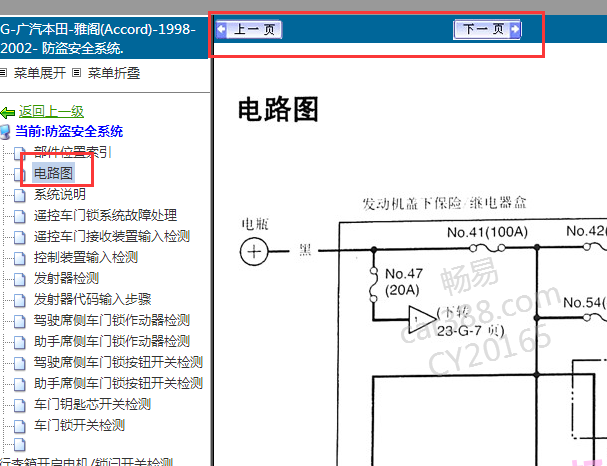
Task: Go to previous page with 上一页 button
Action: [249, 29]
